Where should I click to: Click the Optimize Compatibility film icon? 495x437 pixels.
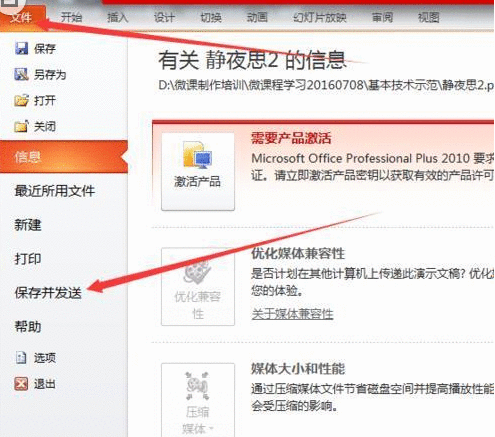click(198, 272)
